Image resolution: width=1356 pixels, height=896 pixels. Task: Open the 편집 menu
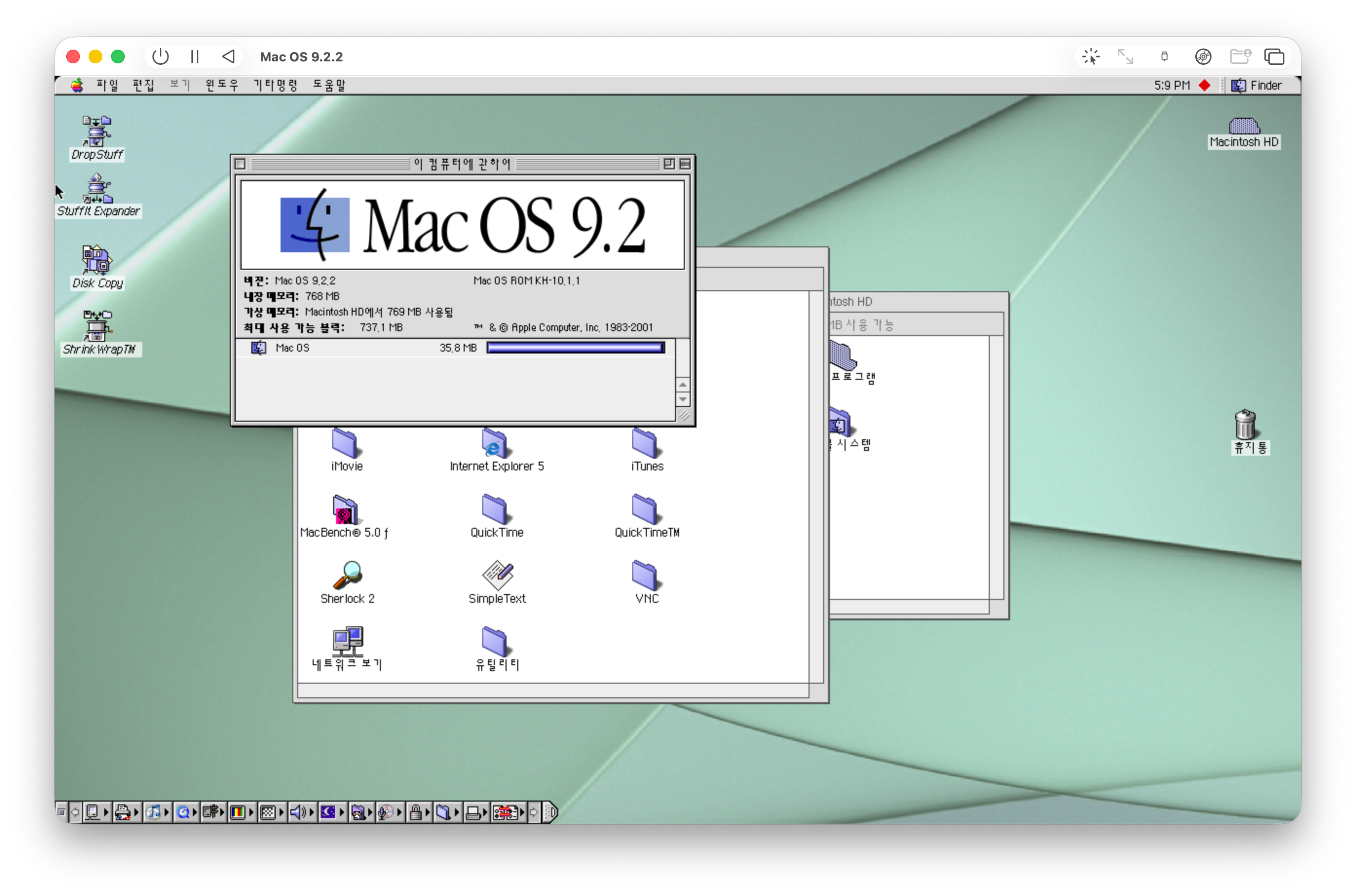click(x=143, y=85)
